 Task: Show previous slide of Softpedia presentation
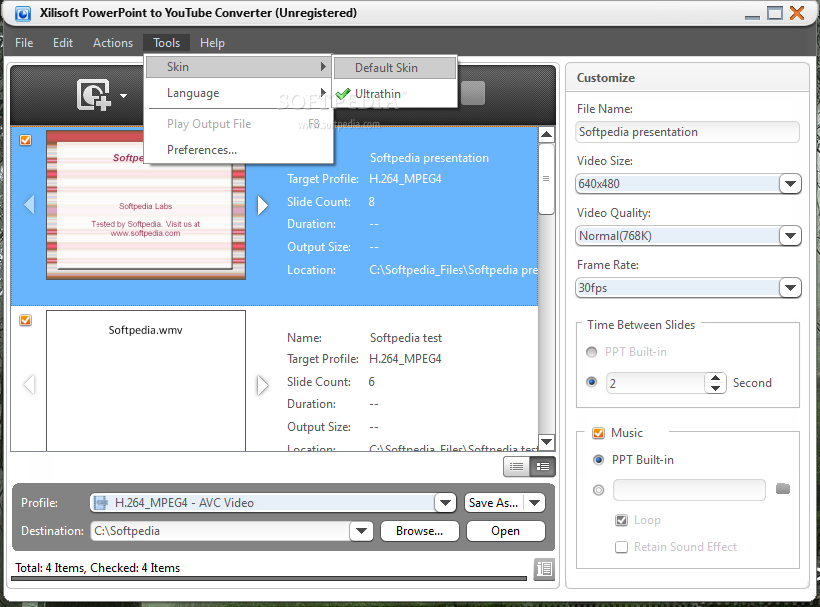click(29, 204)
